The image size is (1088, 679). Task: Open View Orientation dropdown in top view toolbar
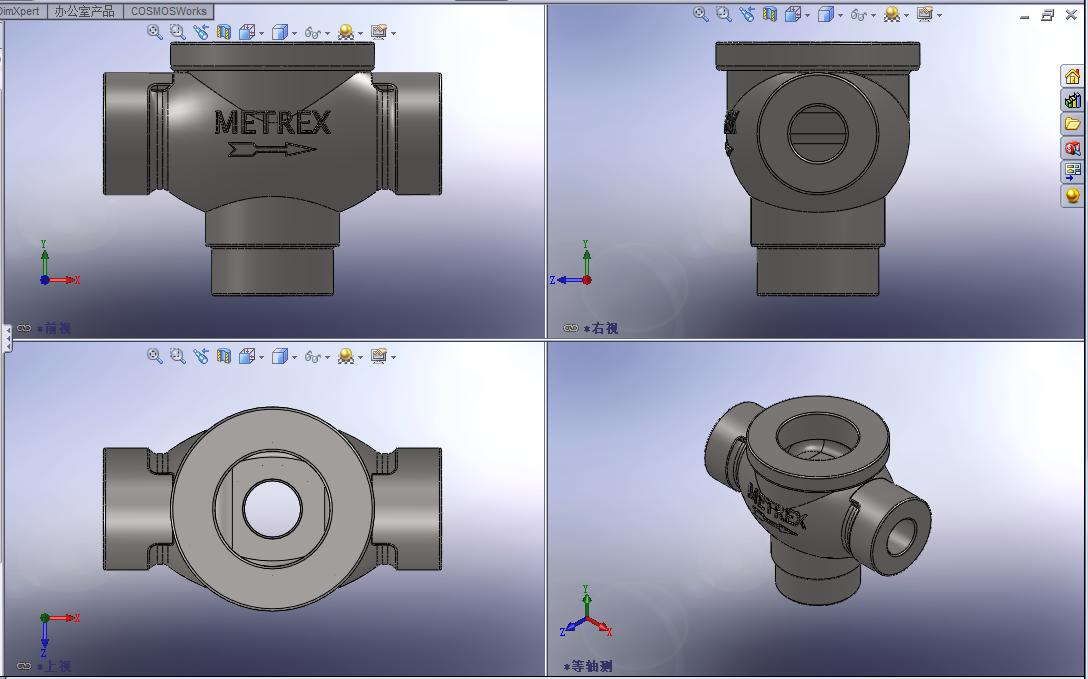[261, 357]
